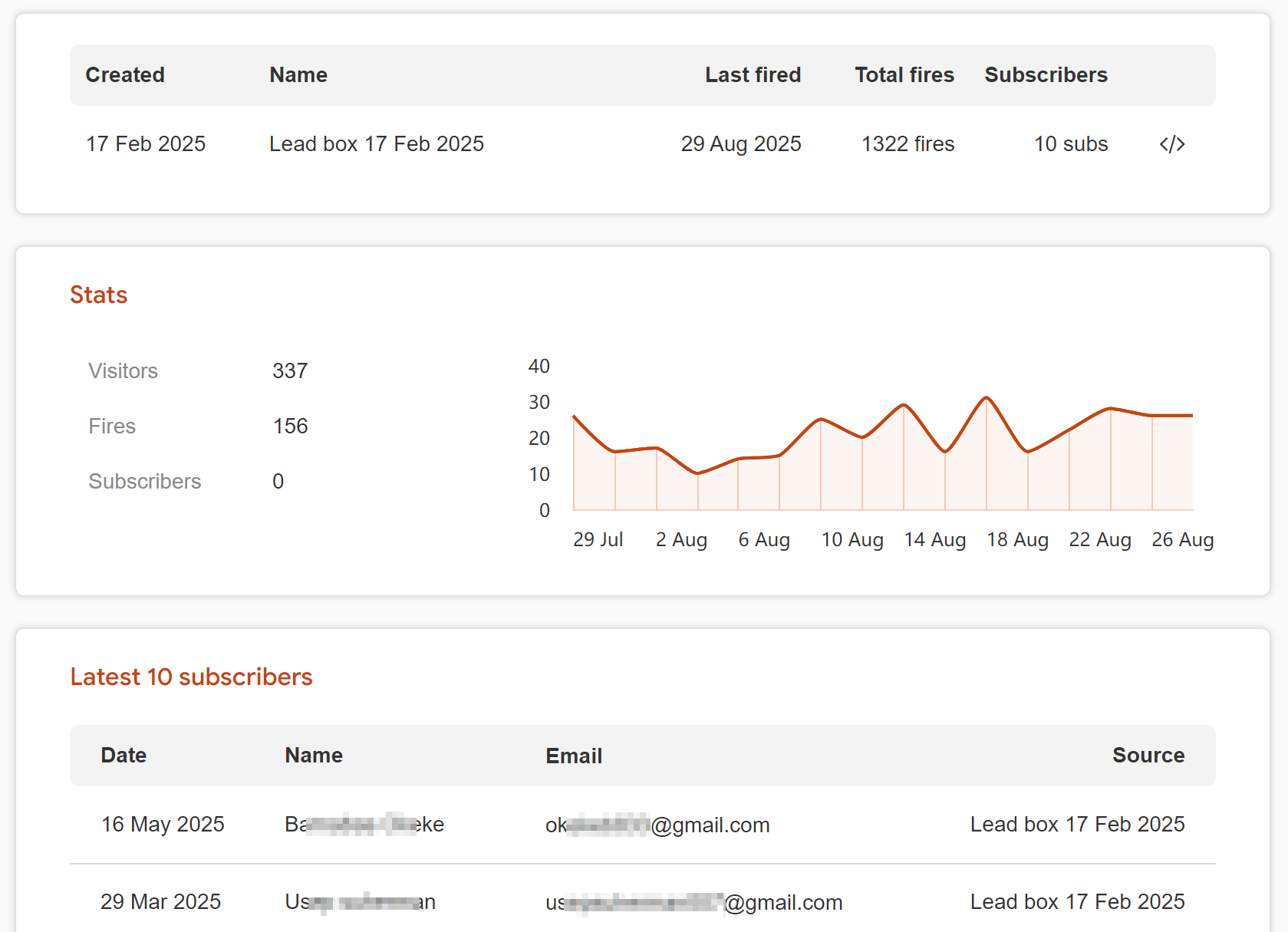Sort by the Total fires column header

point(904,74)
